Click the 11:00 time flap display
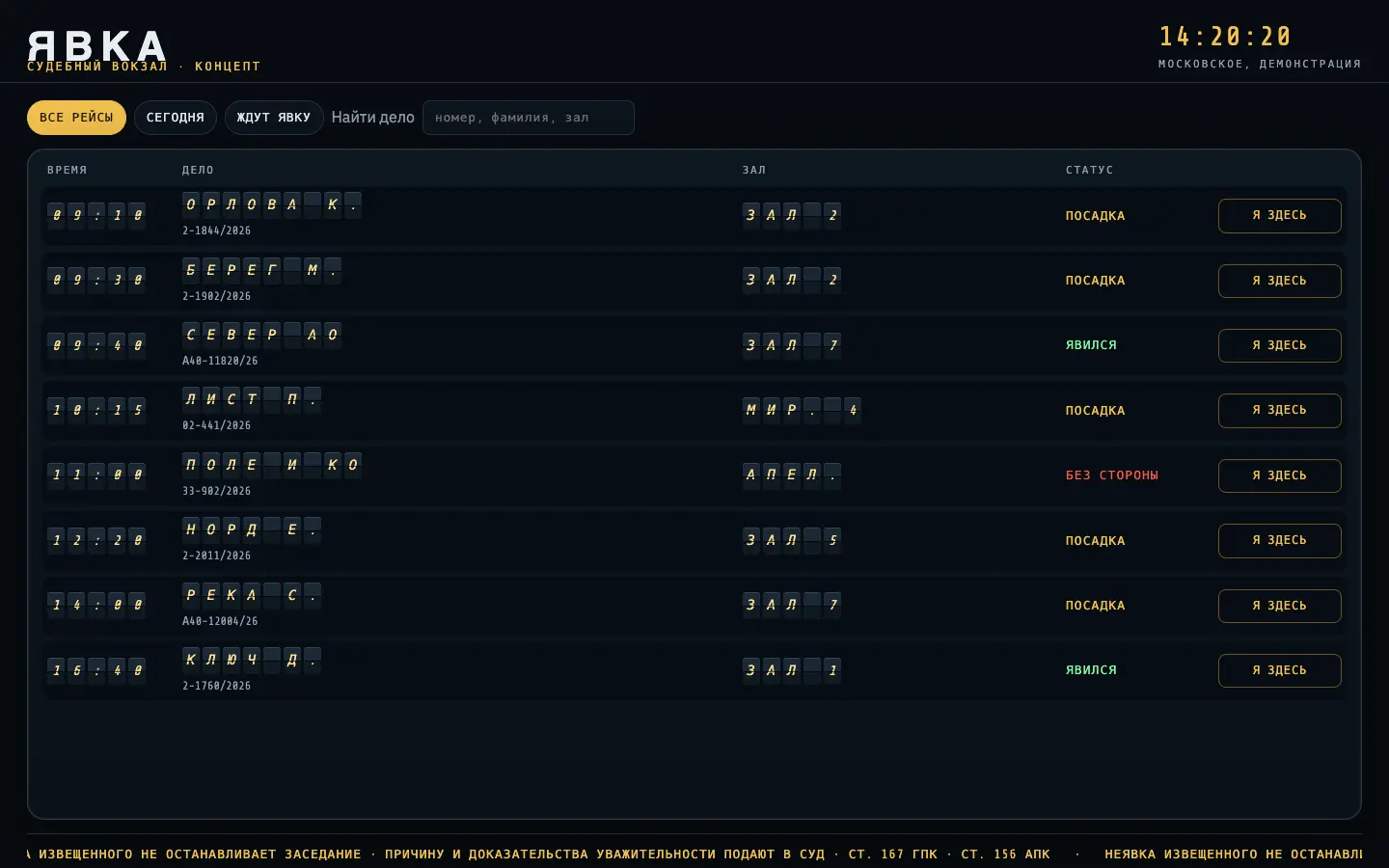 pyautogui.click(x=96, y=475)
